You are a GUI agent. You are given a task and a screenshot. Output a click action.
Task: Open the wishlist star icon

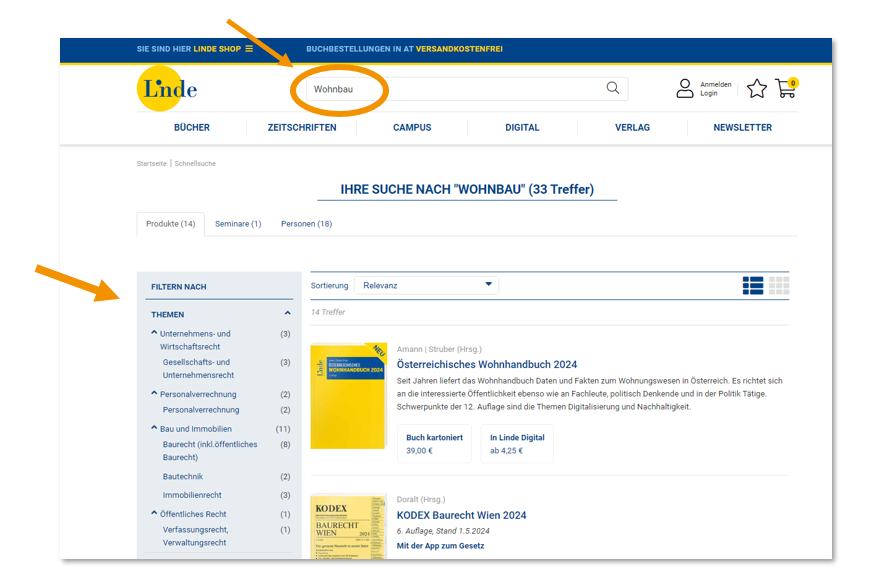coord(756,88)
